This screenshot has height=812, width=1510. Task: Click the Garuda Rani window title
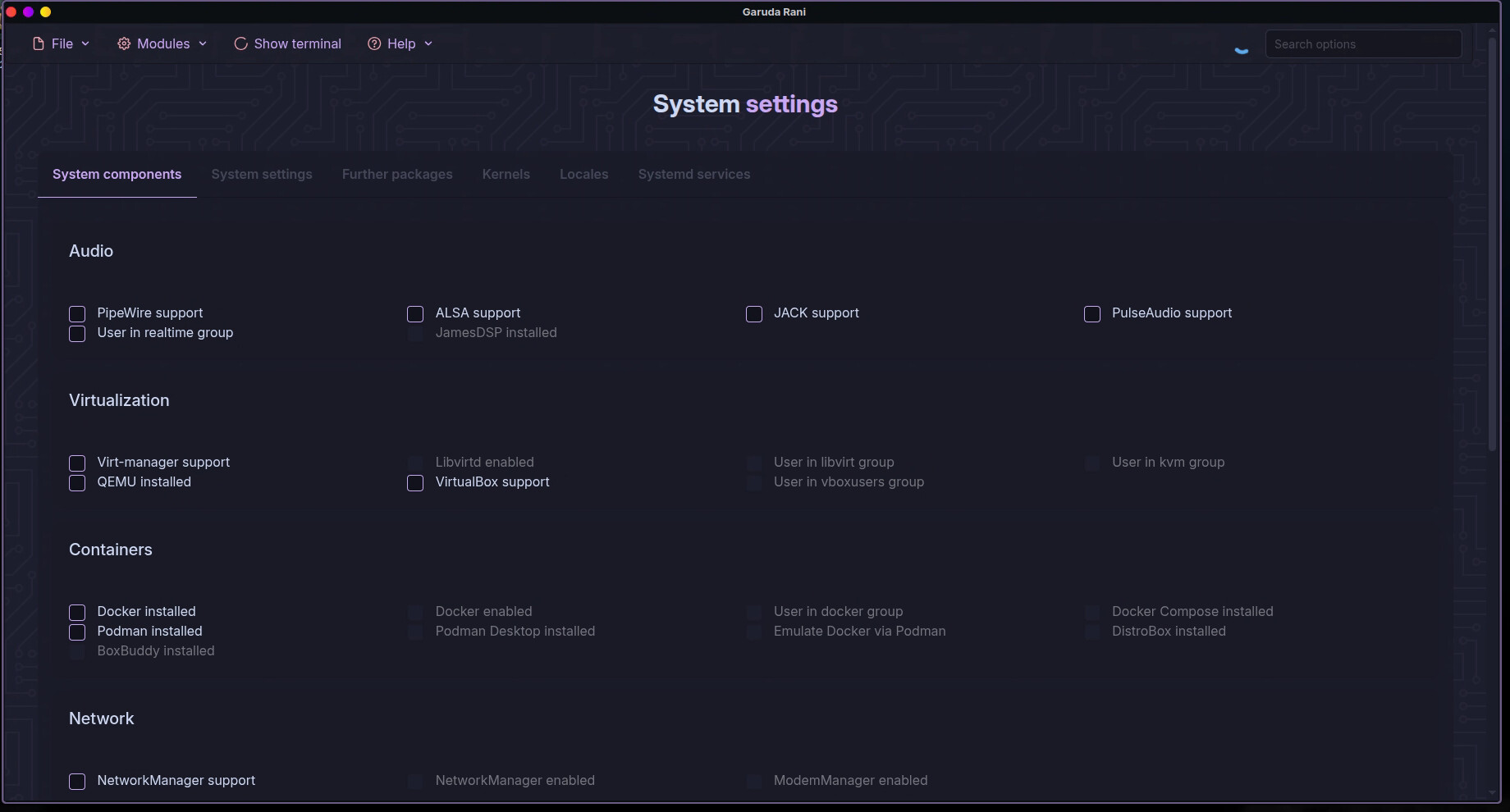(x=774, y=11)
